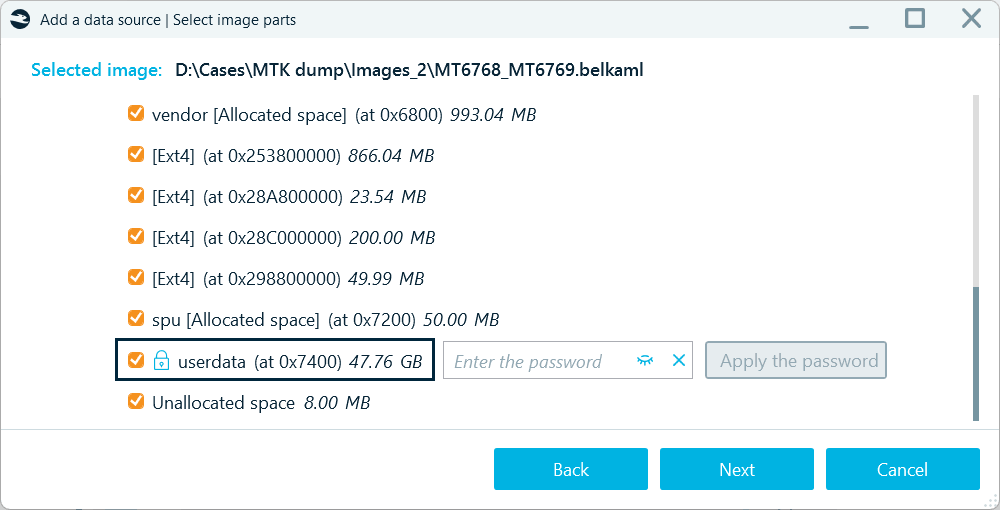Select the '49.99 MB' Ext4 row text
The height and width of the screenshot is (510, 1000).
[288, 279]
